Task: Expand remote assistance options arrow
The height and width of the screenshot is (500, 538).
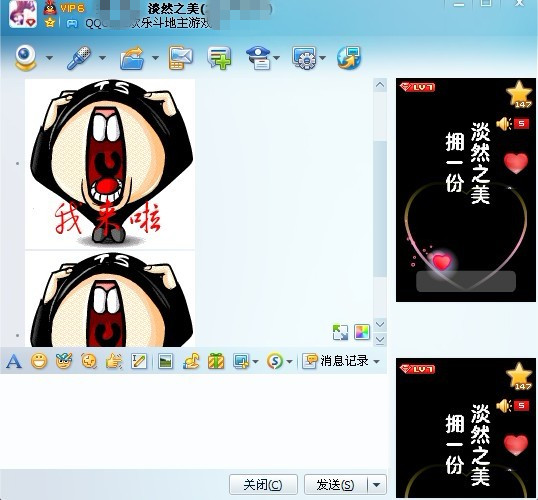Action: 323,58
